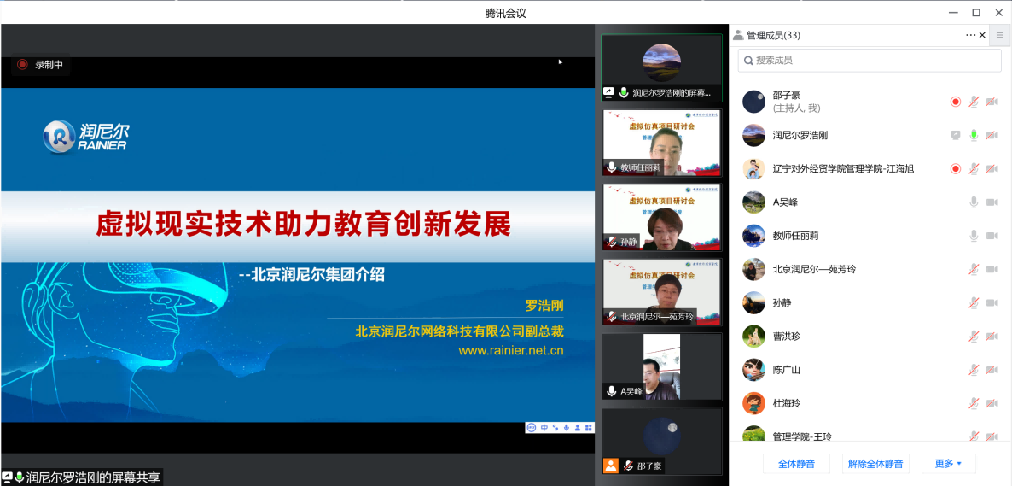Click the orange host badge on 邵子豪 tile

(x=611, y=466)
